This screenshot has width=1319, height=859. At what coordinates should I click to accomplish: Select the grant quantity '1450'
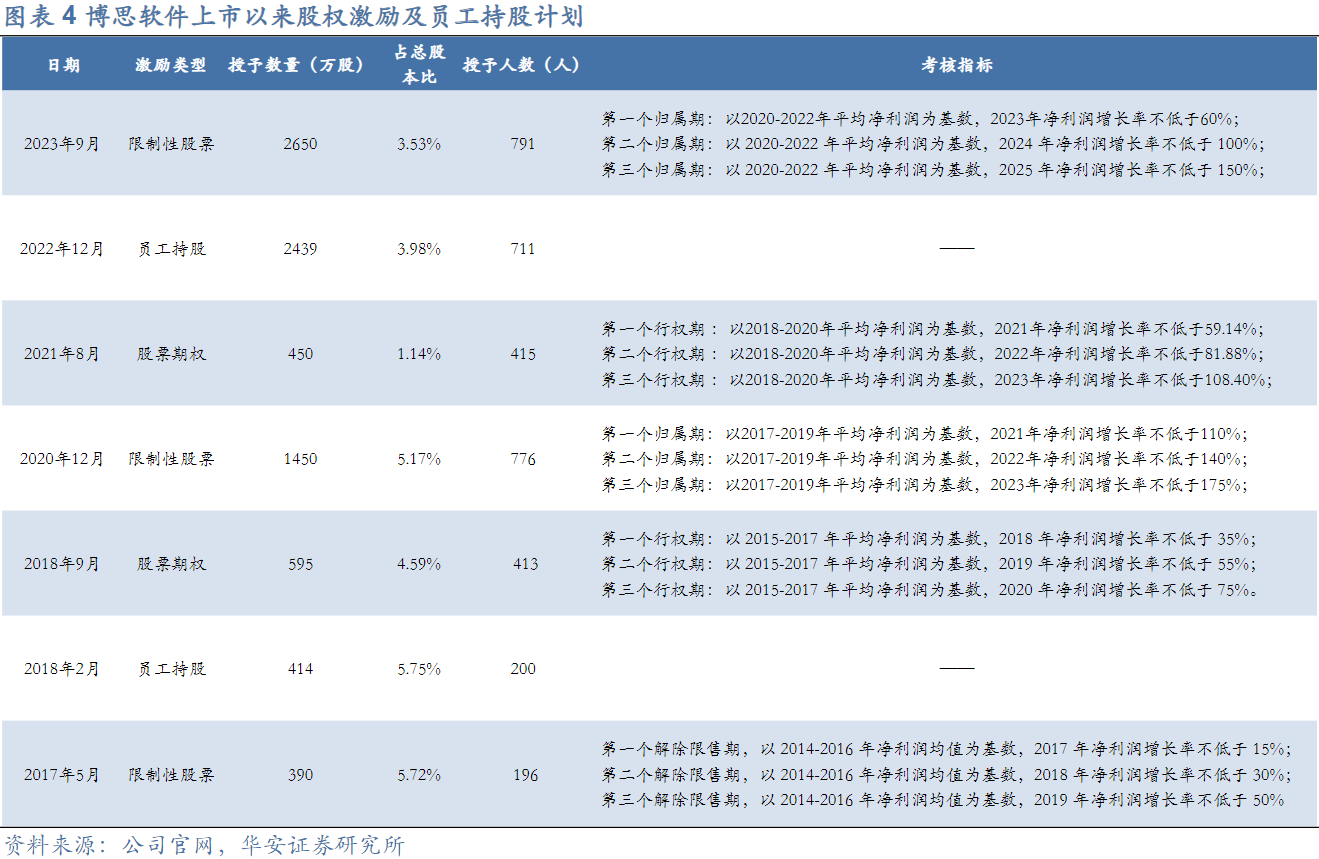click(300, 459)
